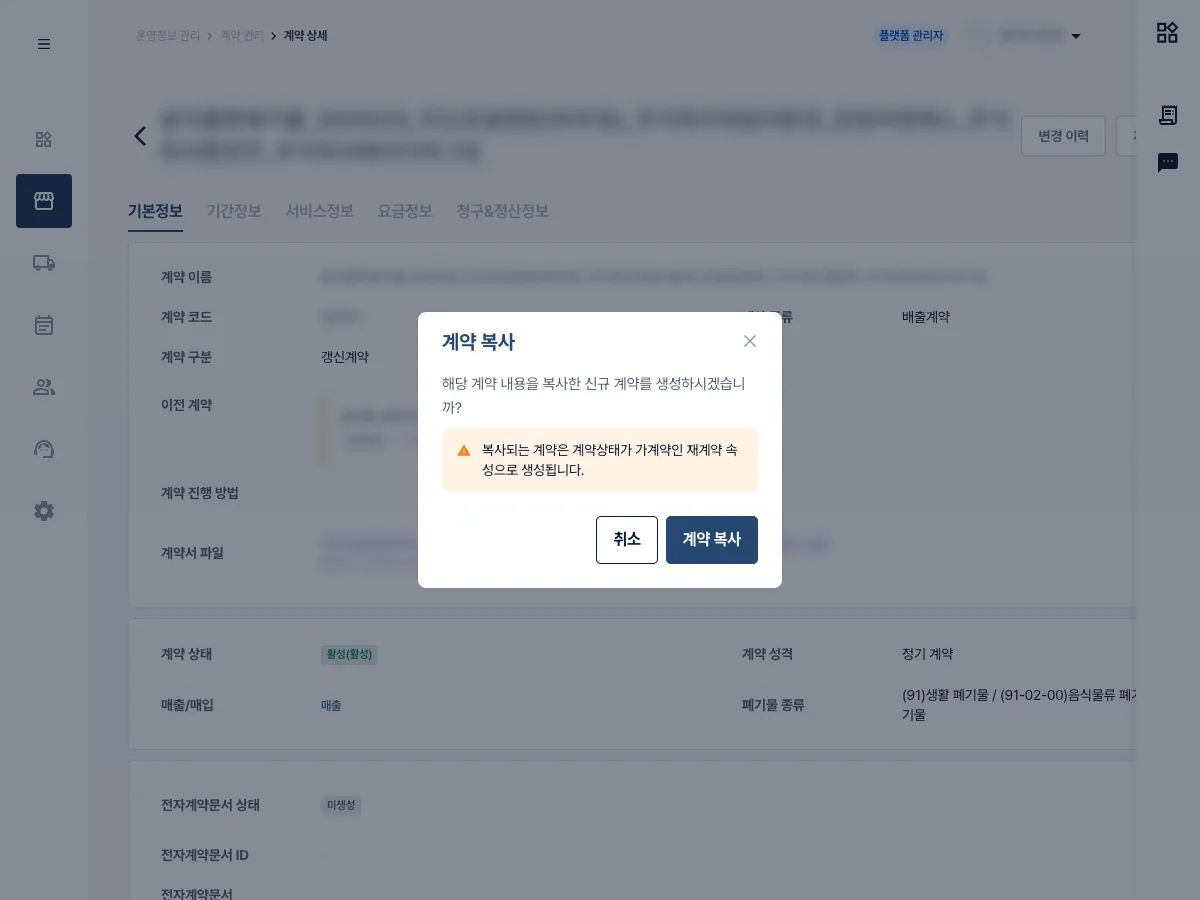Click the 활성(활성) status badge
The width and height of the screenshot is (1200, 900).
349,655
